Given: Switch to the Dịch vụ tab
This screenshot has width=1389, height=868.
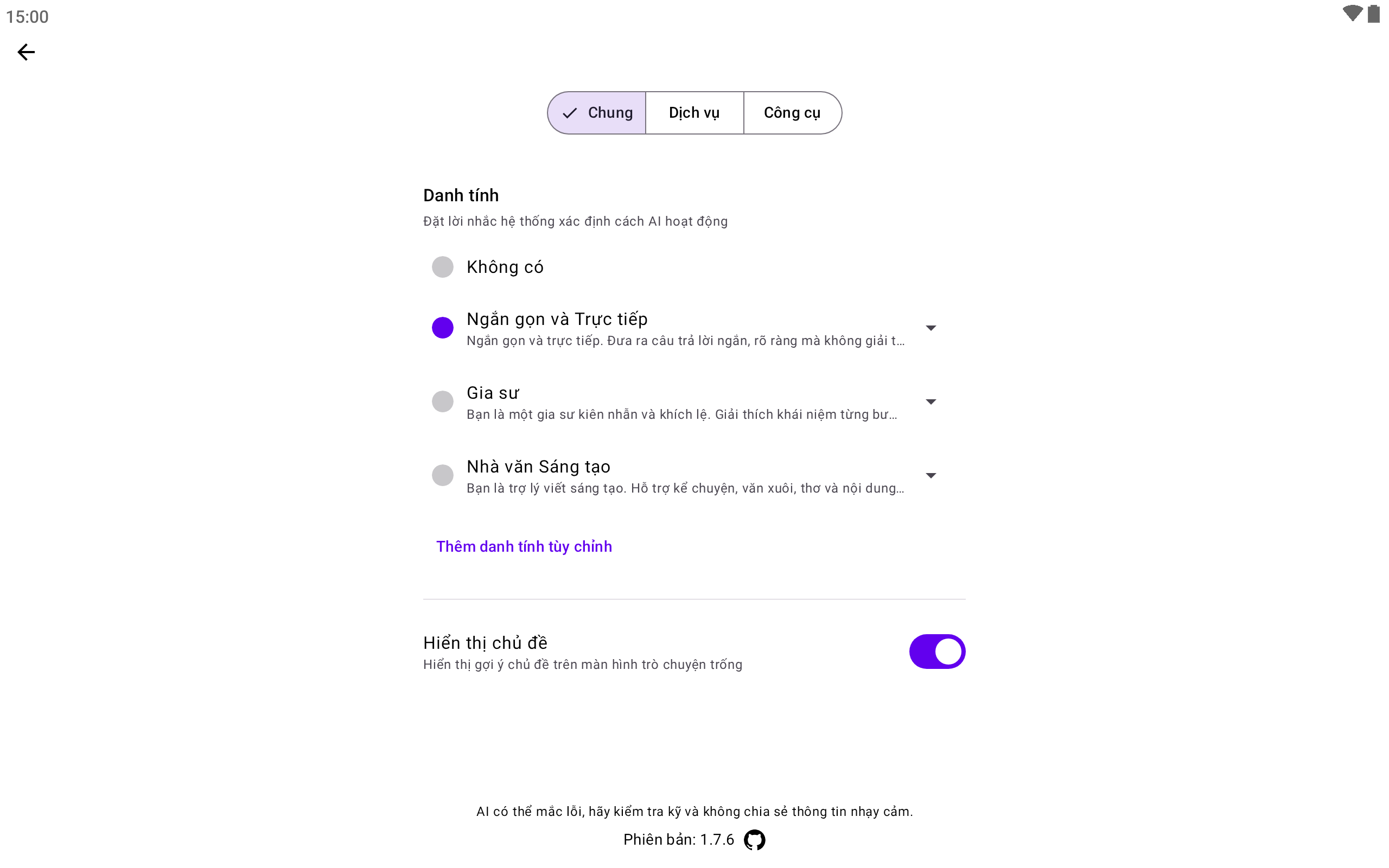Looking at the screenshot, I should [694, 113].
